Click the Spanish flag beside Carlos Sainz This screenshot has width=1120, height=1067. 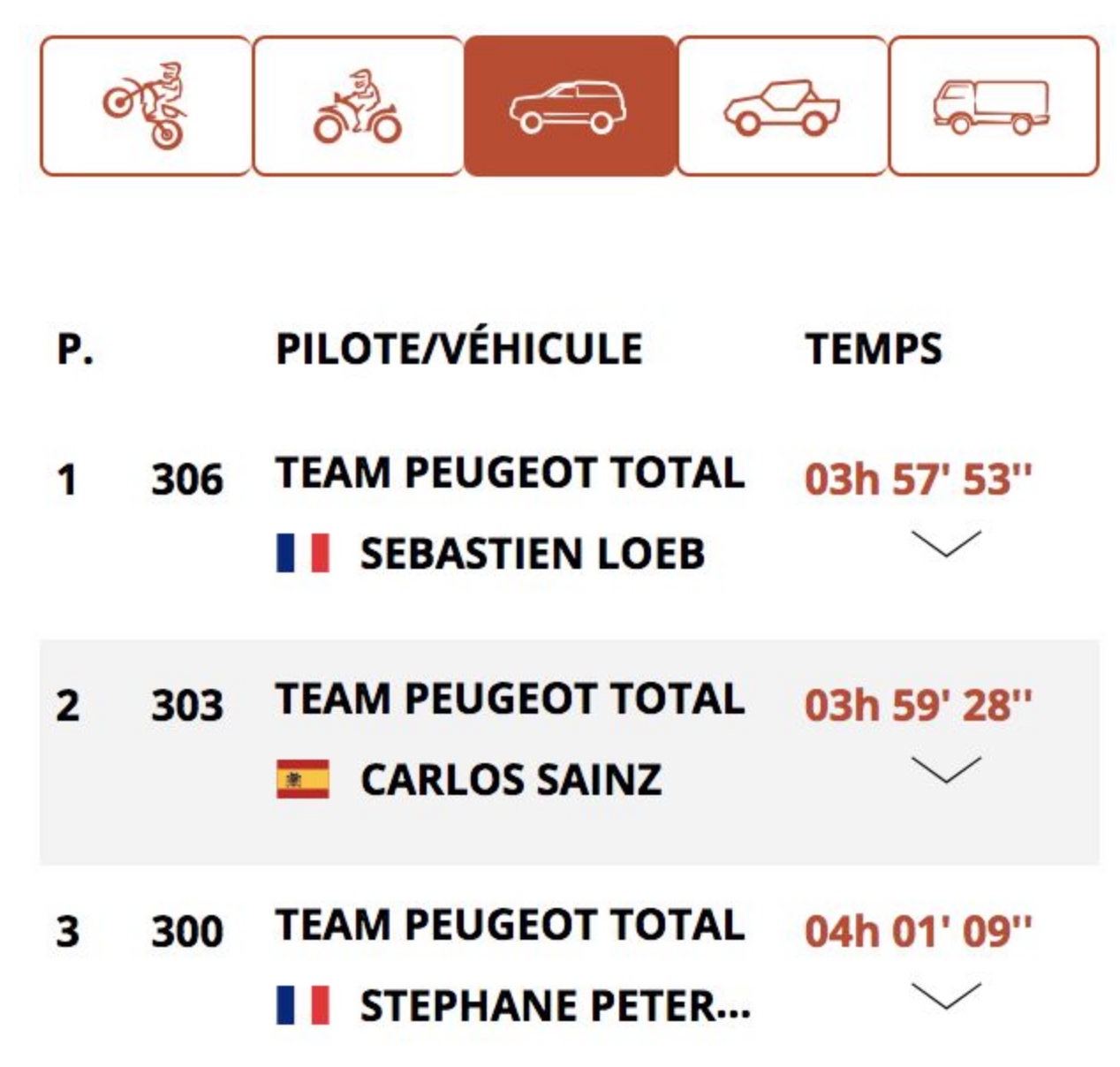coord(303,779)
